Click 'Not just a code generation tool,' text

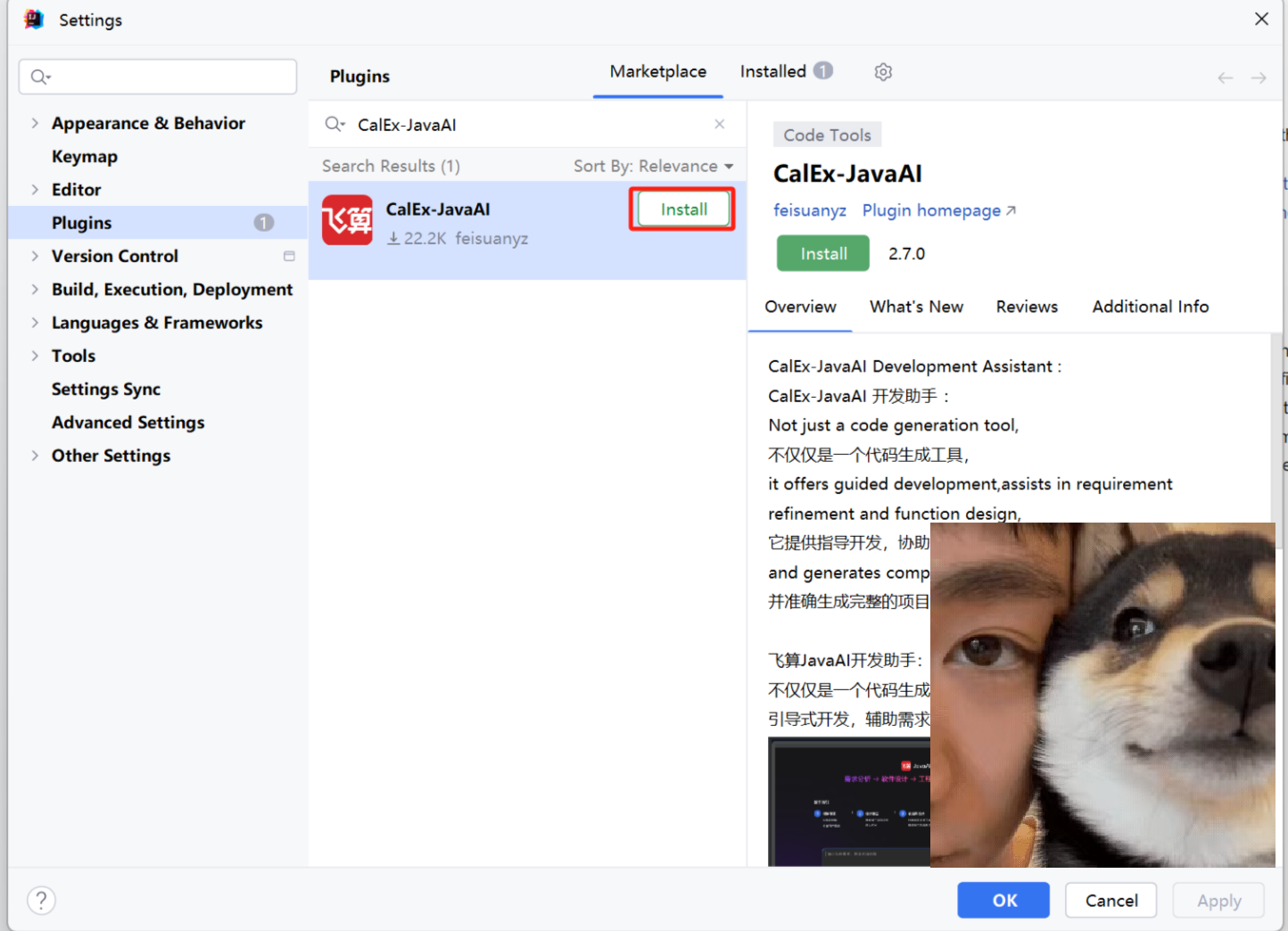(893, 425)
